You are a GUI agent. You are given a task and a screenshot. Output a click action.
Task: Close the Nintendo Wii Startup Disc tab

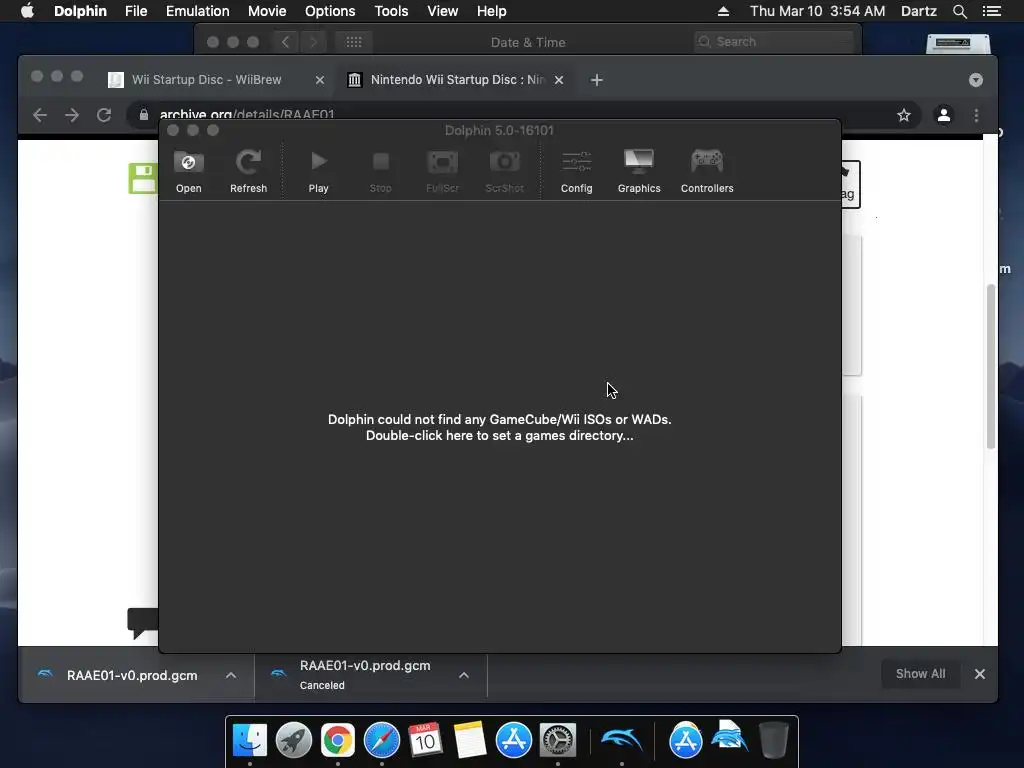click(x=559, y=80)
